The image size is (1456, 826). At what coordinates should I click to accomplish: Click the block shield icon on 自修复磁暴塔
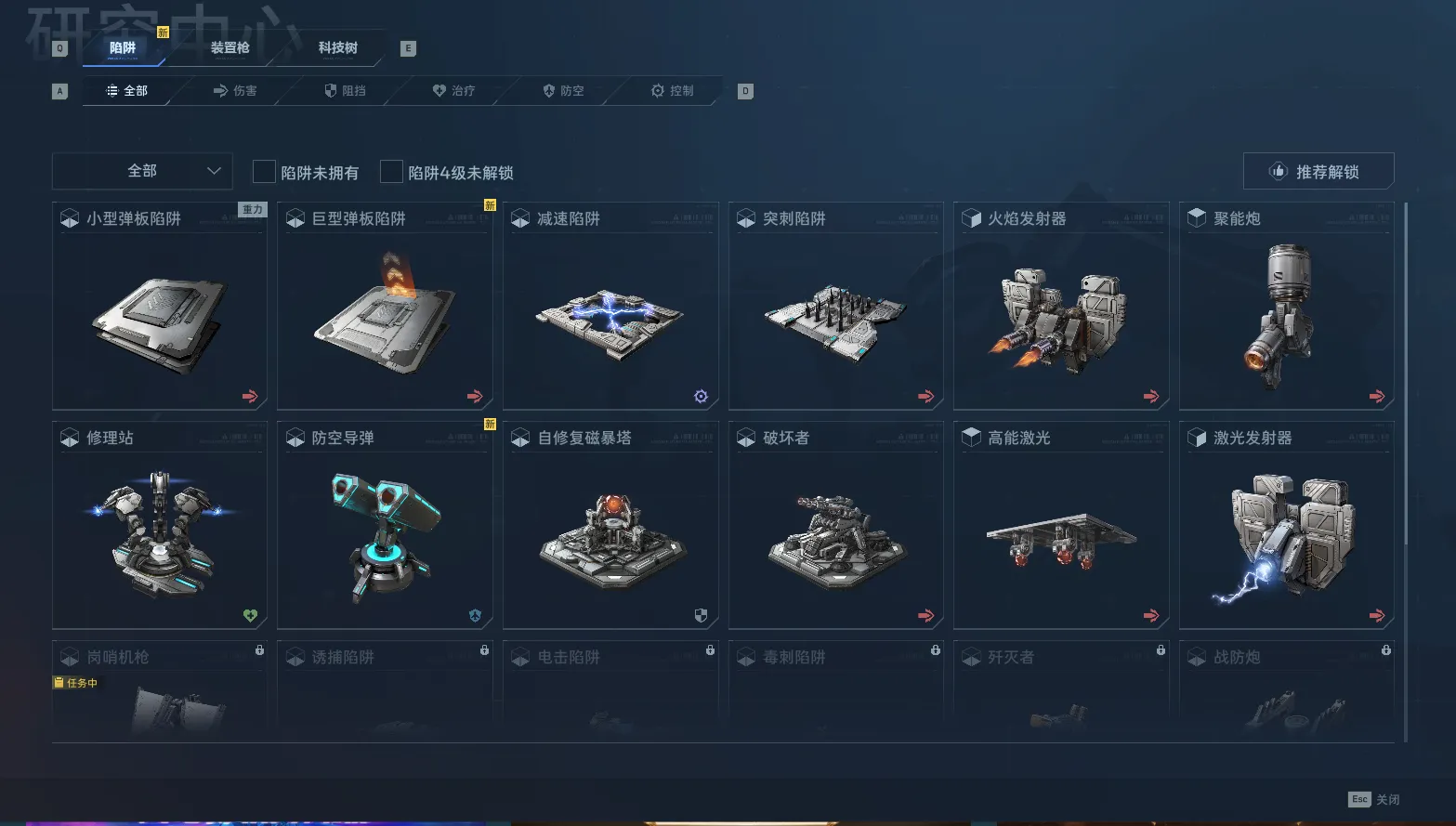tap(701, 616)
